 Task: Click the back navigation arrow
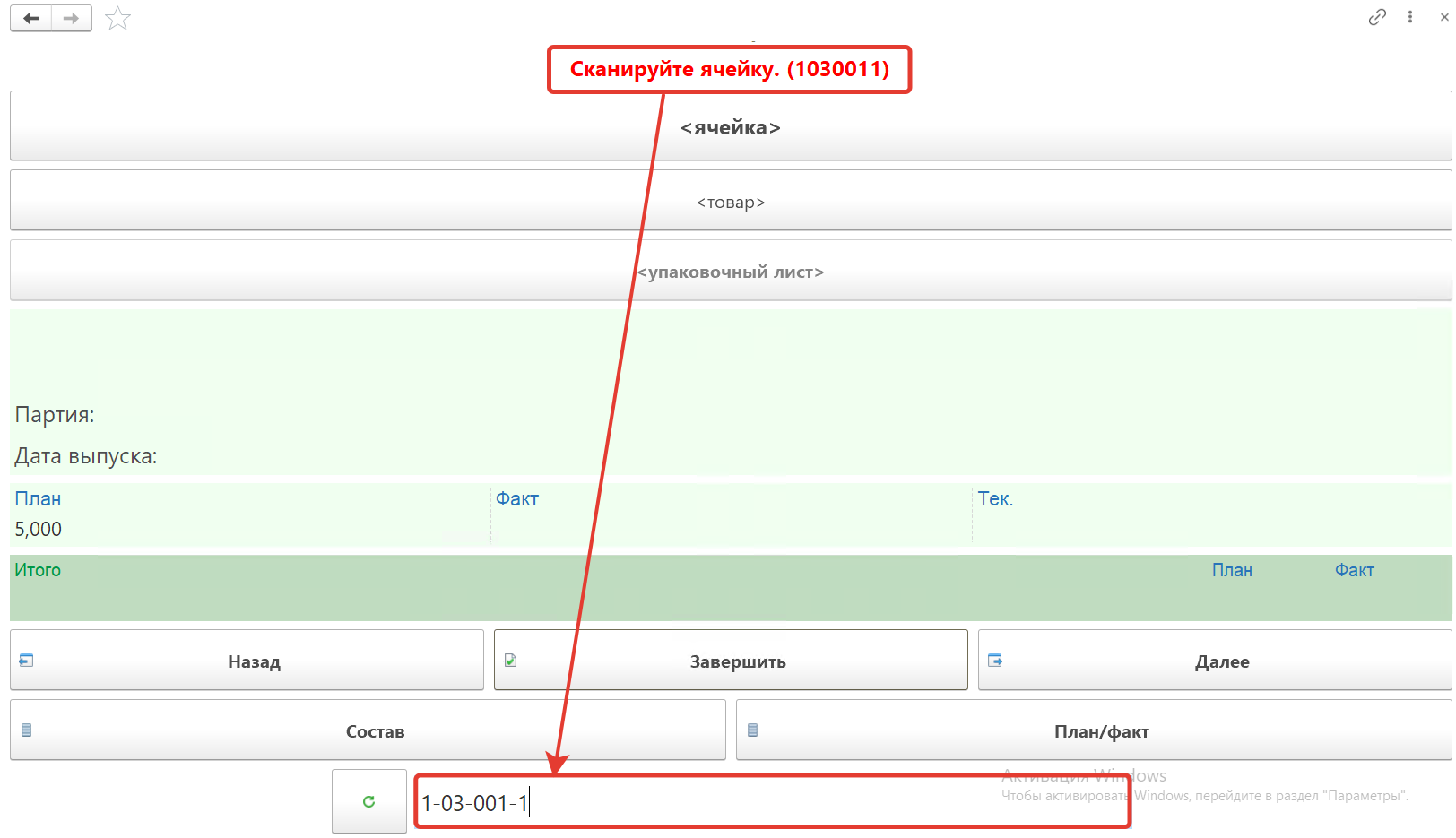(31, 18)
